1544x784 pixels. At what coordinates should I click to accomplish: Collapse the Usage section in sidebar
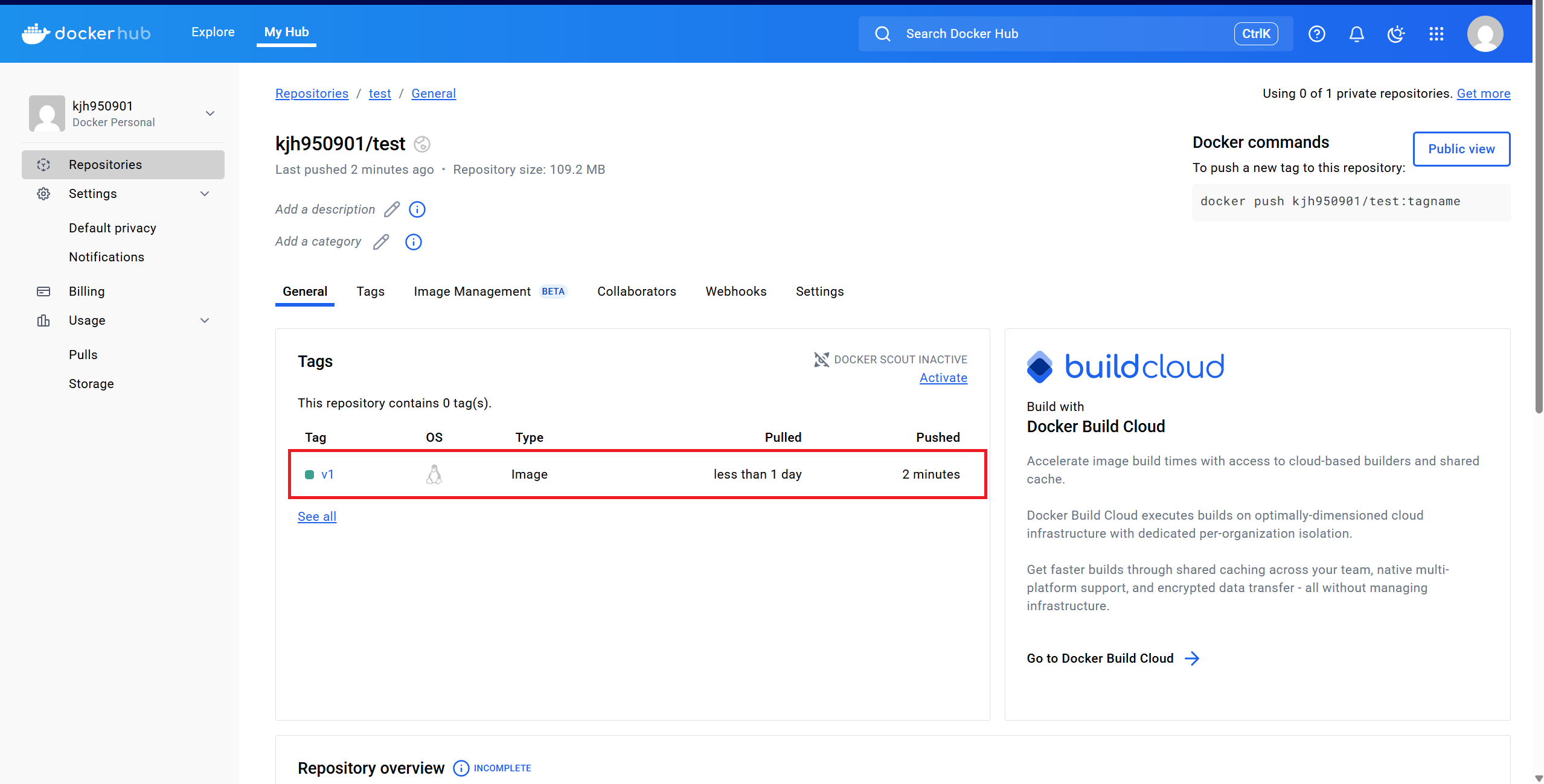(x=205, y=320)
